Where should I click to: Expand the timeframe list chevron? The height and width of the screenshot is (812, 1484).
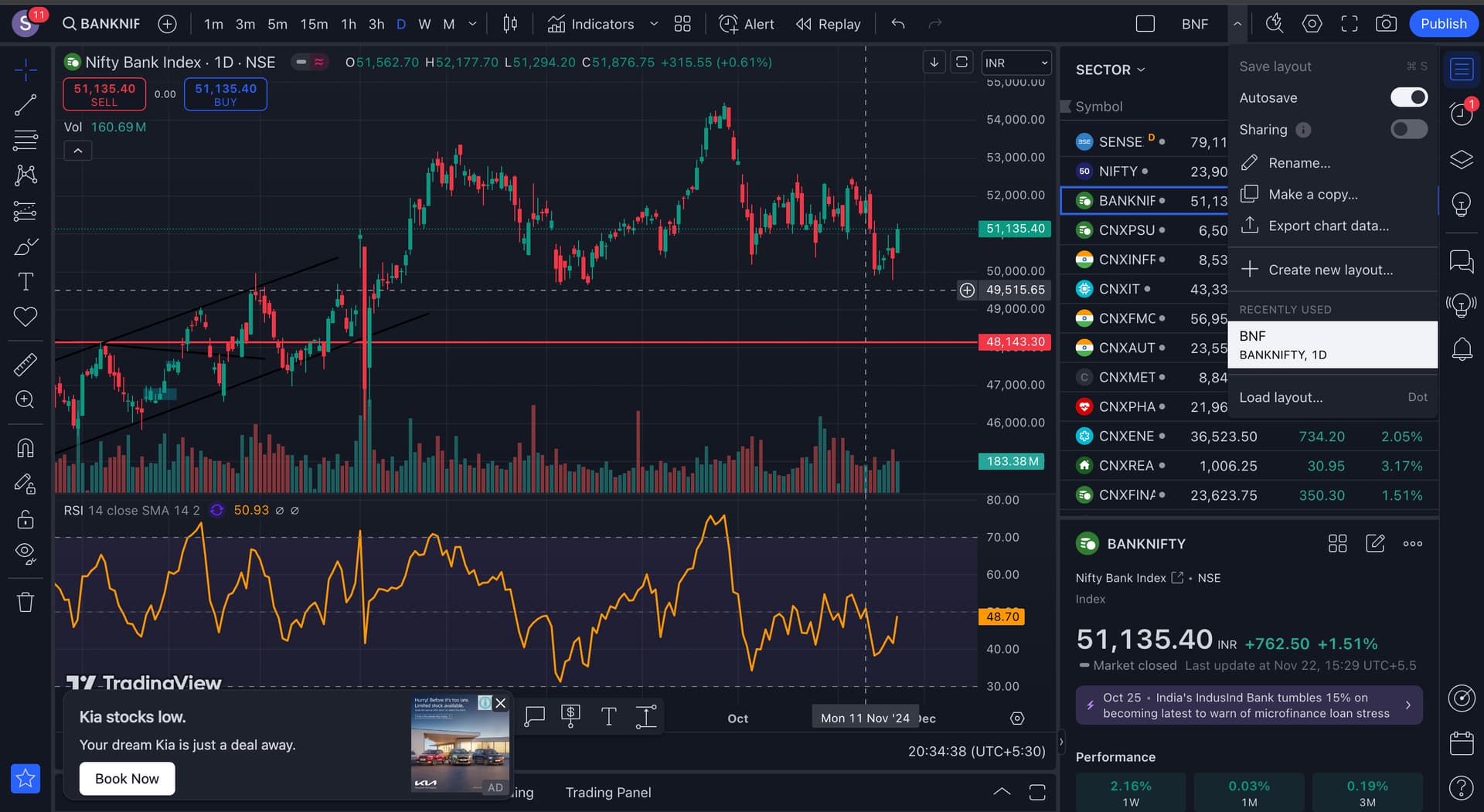(x=473, y=24)
